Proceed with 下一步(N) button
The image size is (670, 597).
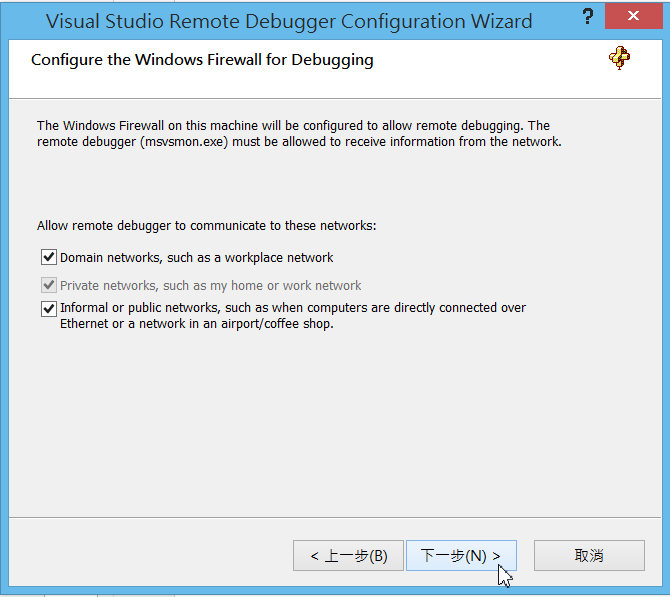[x=461, y=556]
